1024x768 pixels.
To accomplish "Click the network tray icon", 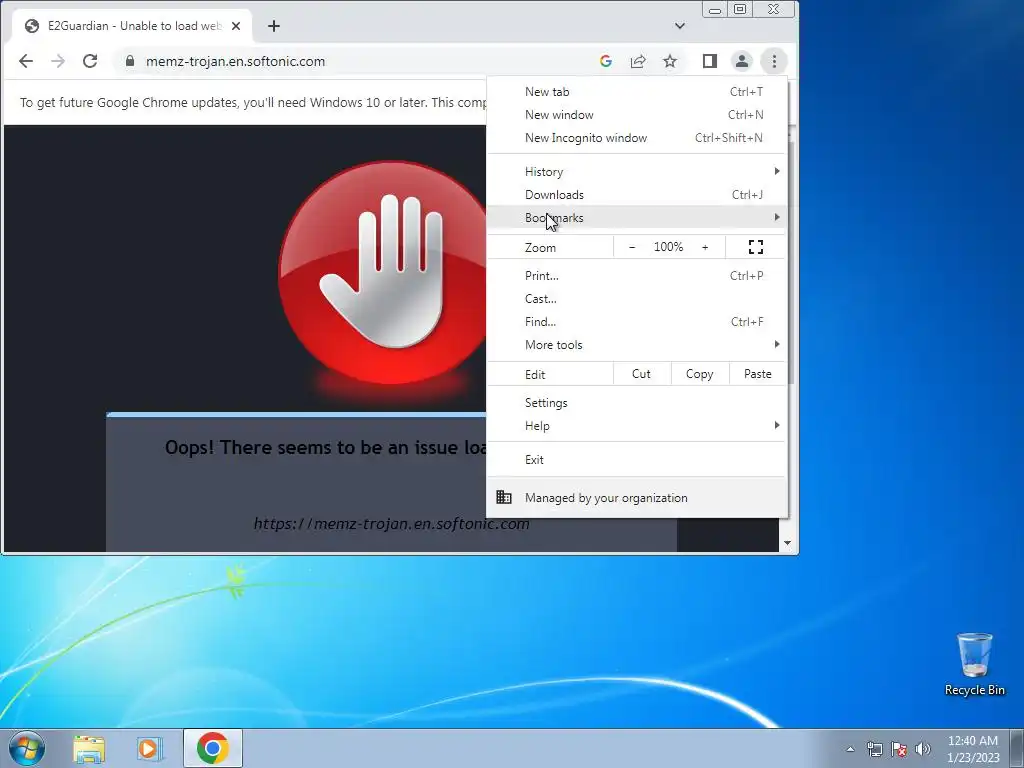I will (874, 749).
